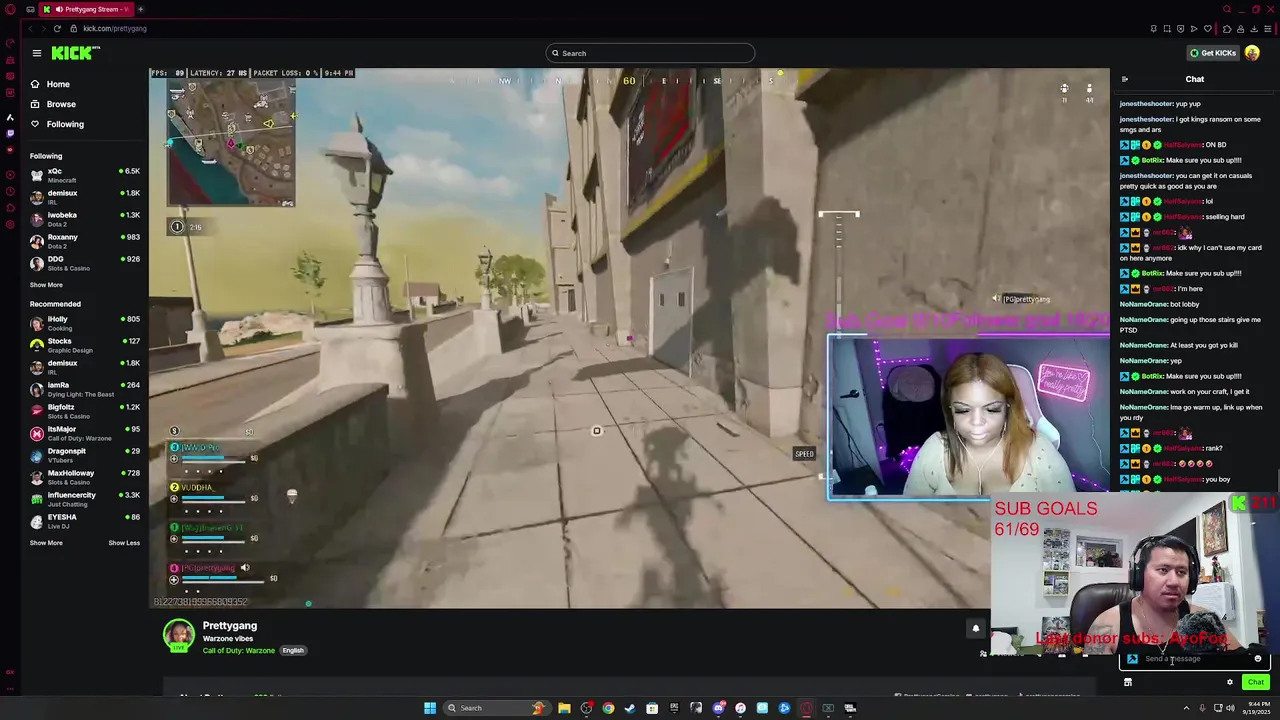1280x720 pixels.
Task: Select the Prettygang Stream browser tab
Action: tap(88, 9)
